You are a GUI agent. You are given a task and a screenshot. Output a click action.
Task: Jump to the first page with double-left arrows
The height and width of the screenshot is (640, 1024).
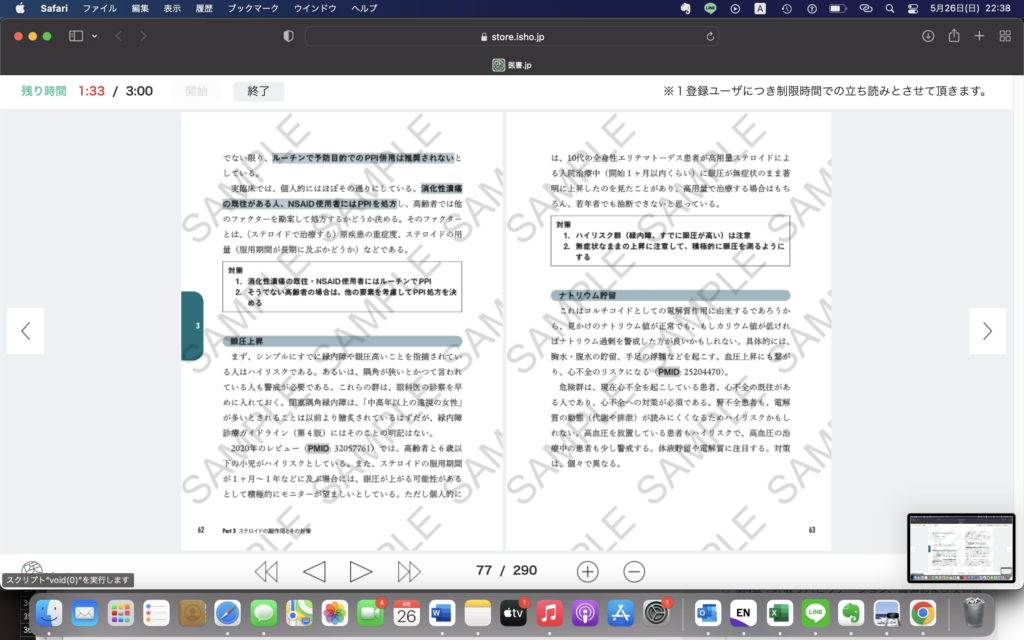[266, 571]
